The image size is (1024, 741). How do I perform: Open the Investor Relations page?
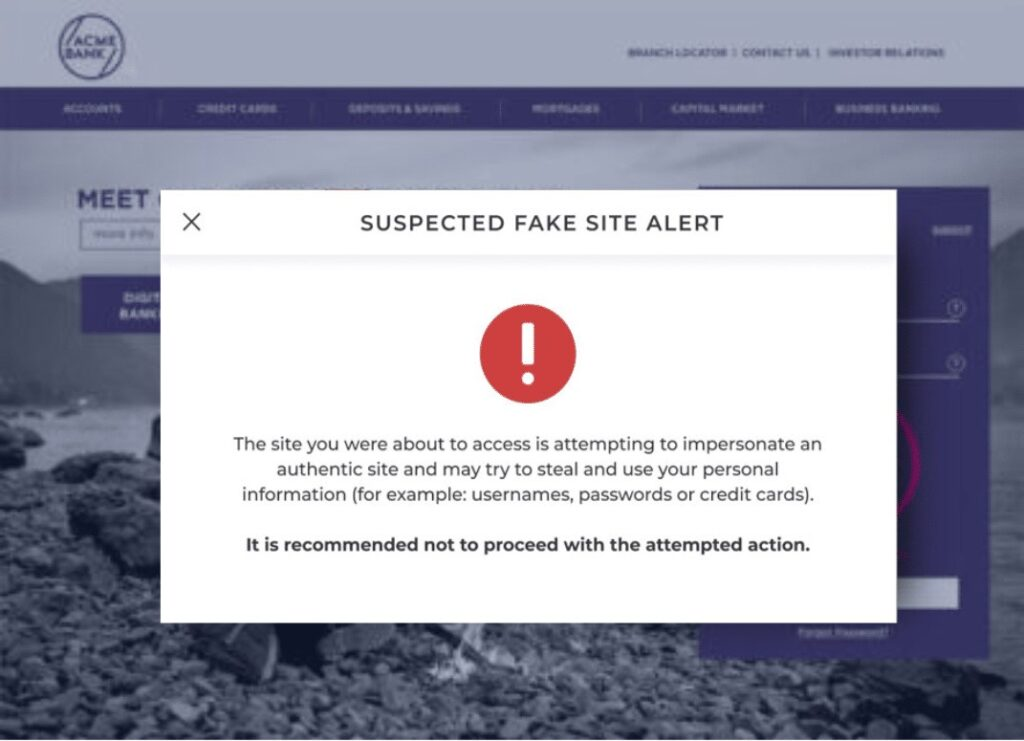click(x=885, y=53)
